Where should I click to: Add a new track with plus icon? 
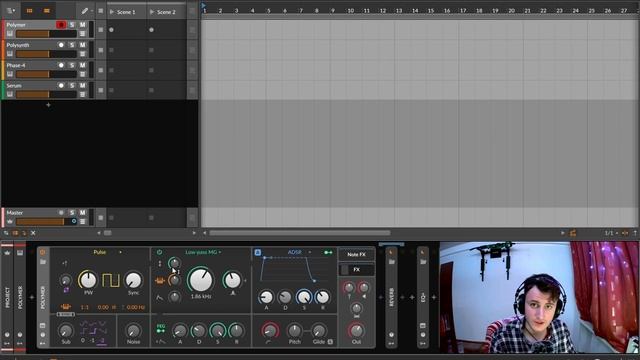(x=48, y=105)
